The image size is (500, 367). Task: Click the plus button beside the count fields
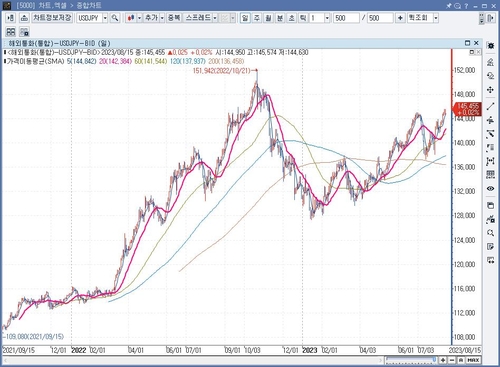tap(400, 18)
